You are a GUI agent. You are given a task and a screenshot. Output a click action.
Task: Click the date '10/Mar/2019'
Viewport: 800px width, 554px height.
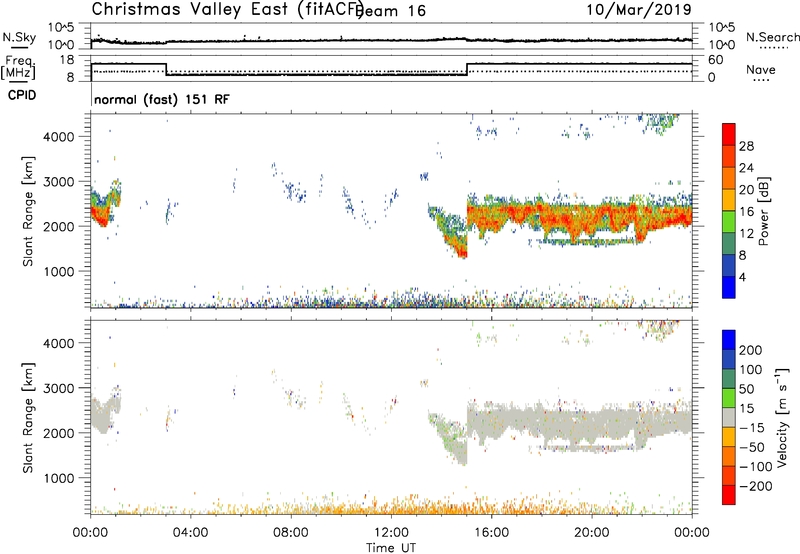639,9
